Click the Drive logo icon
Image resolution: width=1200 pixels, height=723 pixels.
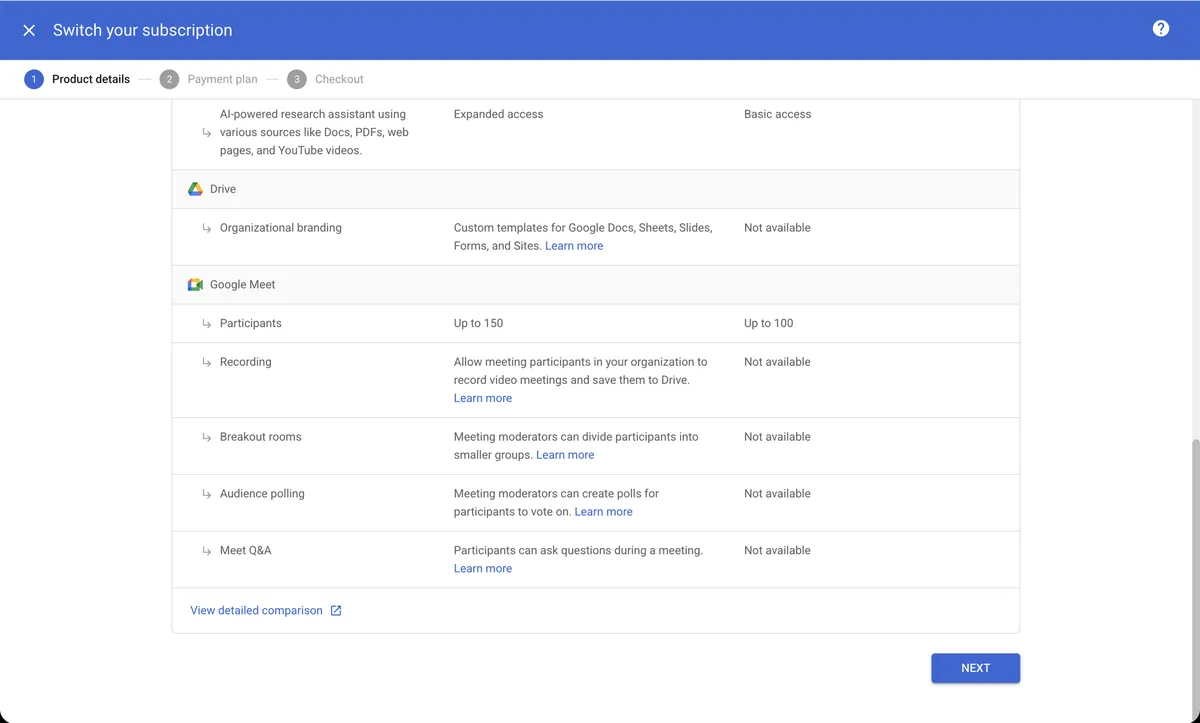(x=195, y=189)
